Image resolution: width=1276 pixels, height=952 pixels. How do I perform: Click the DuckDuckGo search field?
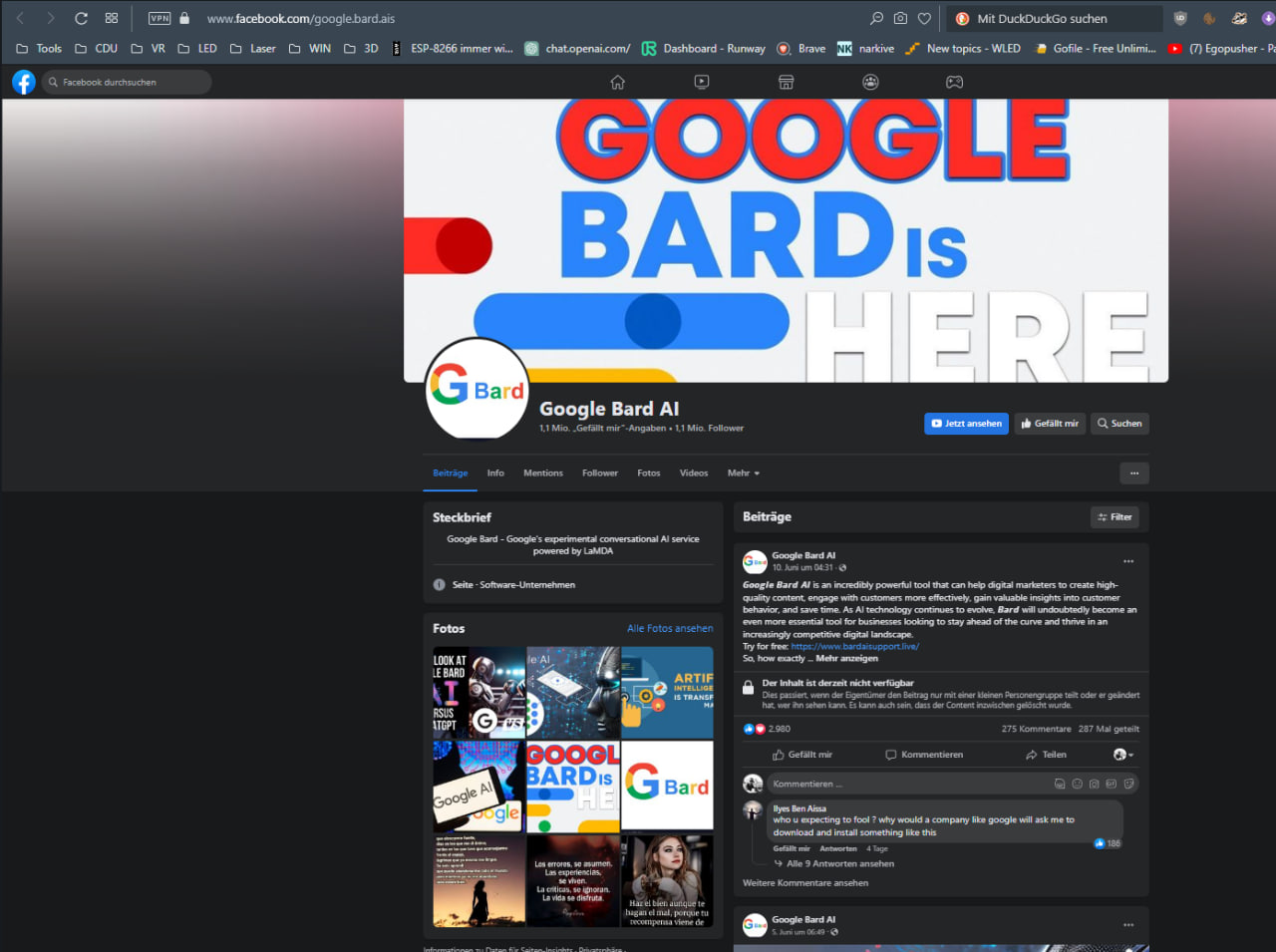pos(1055,18)
